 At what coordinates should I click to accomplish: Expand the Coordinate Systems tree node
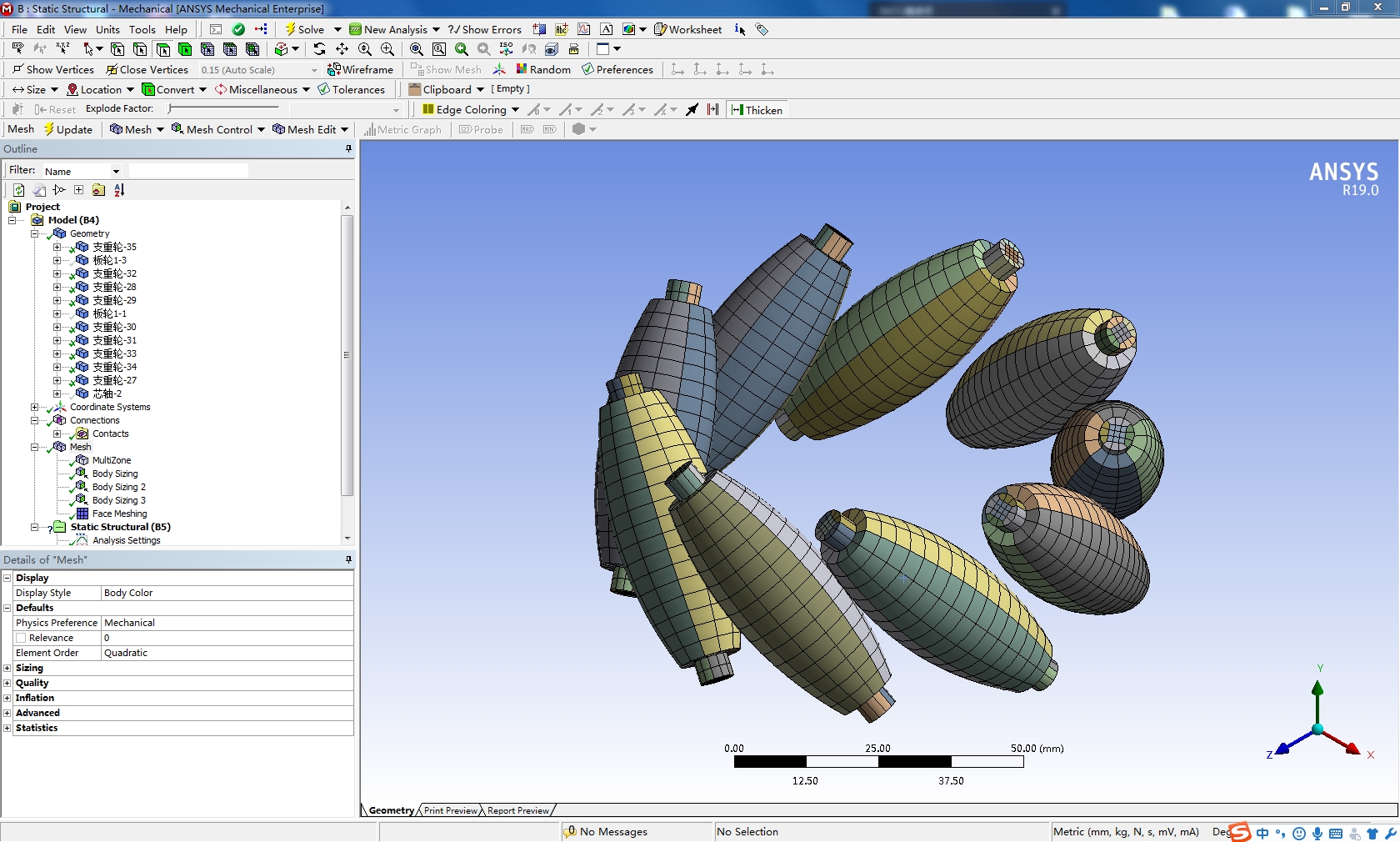35,407
